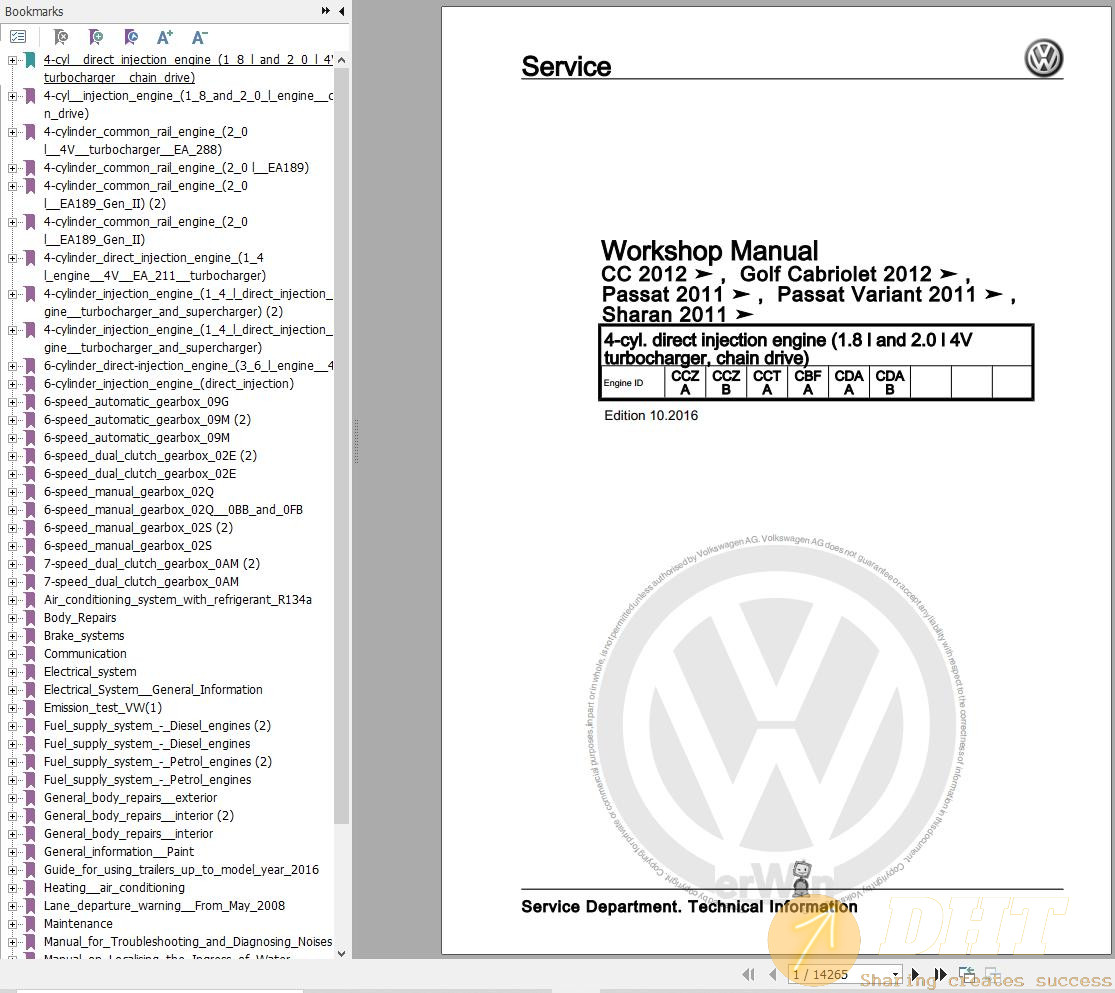
Task: Click engine ID cell CBF A
Action: (808, 382)
